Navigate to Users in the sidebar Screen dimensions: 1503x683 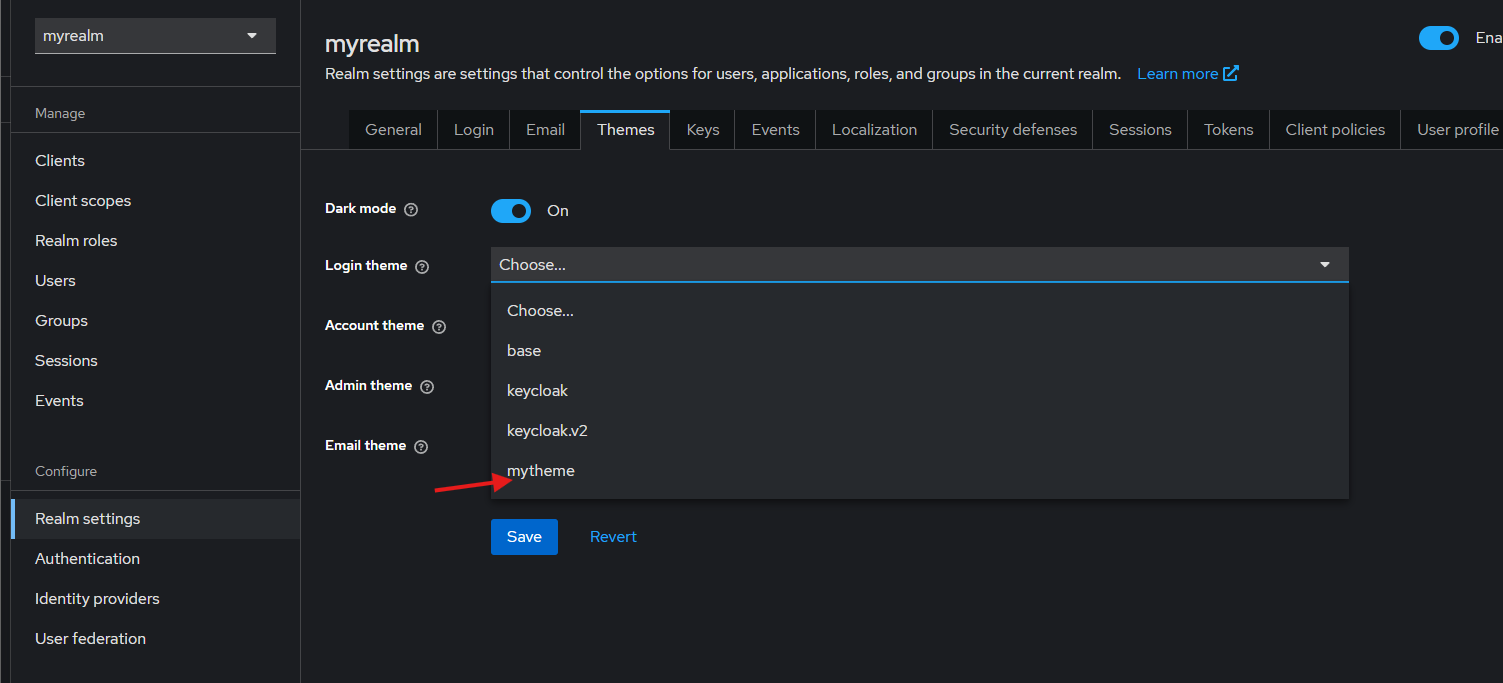[156, 281]
